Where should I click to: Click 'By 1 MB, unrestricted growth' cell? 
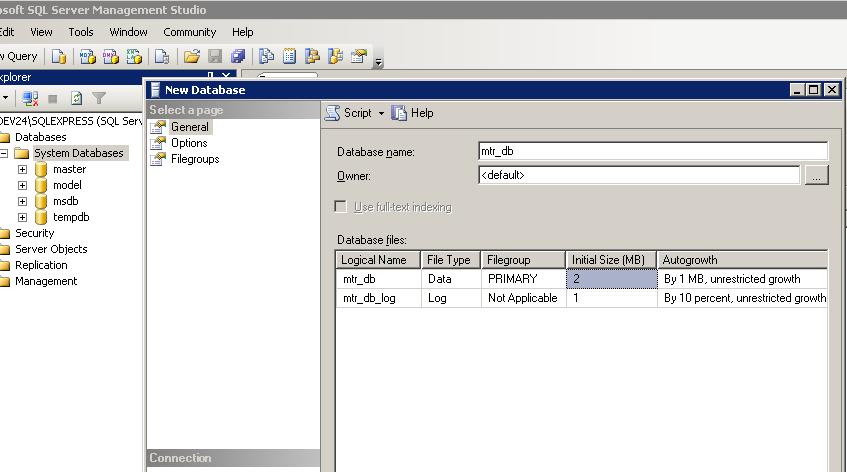(742, 279)
